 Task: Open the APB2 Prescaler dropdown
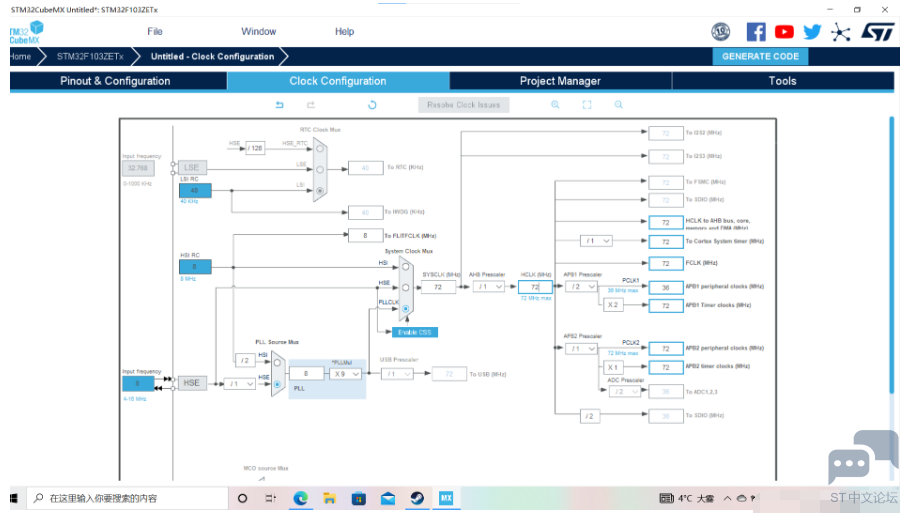point(581,349)
